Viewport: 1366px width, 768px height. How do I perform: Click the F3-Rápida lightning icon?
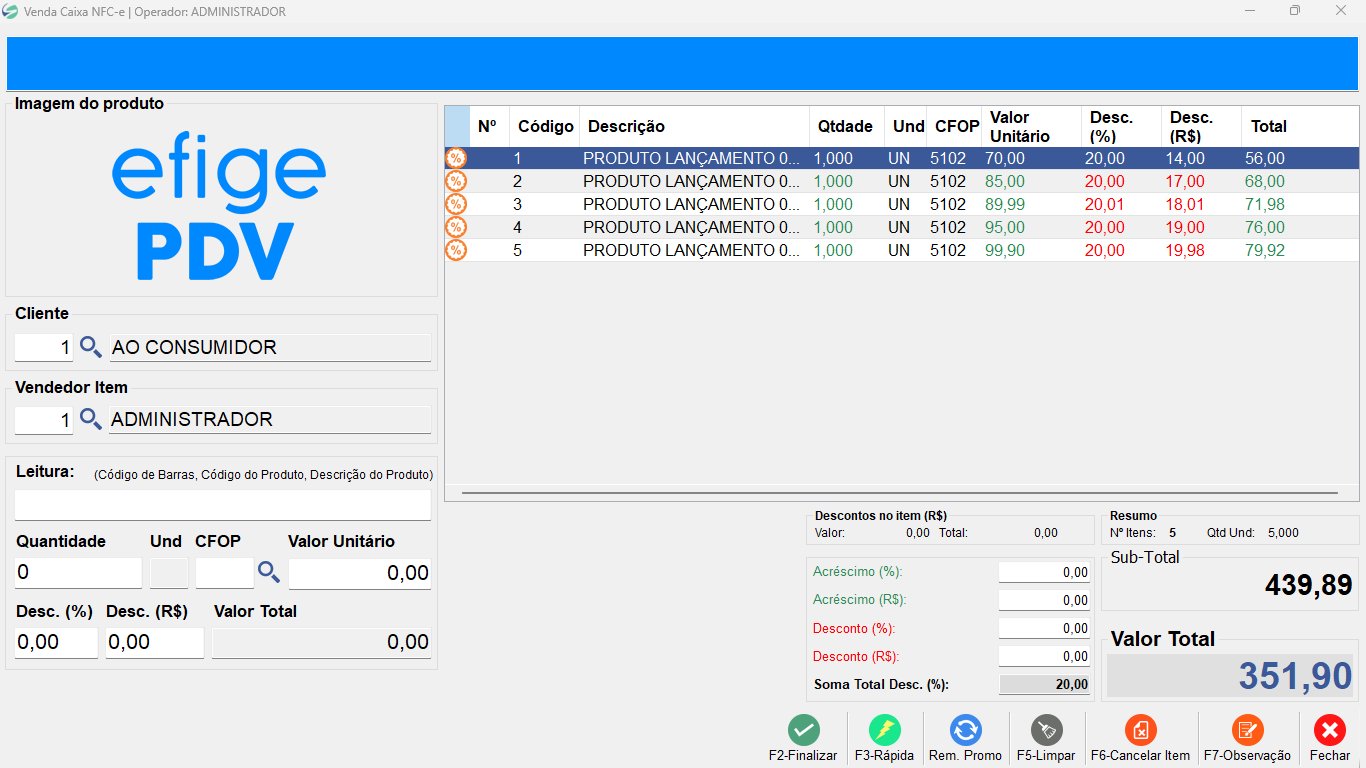pyautogui.click(x=884, y=729)
